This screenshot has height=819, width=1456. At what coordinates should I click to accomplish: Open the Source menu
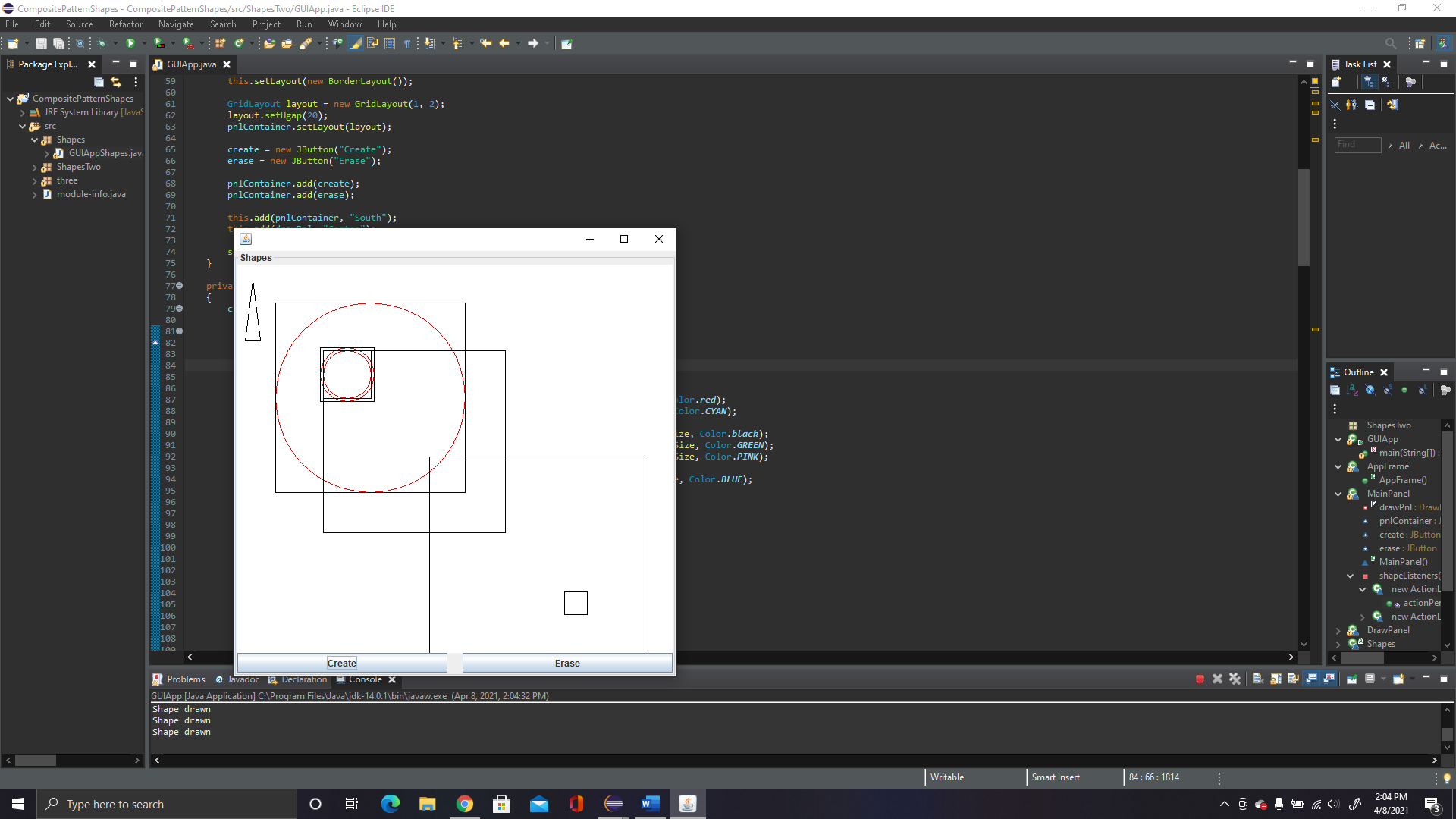click(79, 24)
